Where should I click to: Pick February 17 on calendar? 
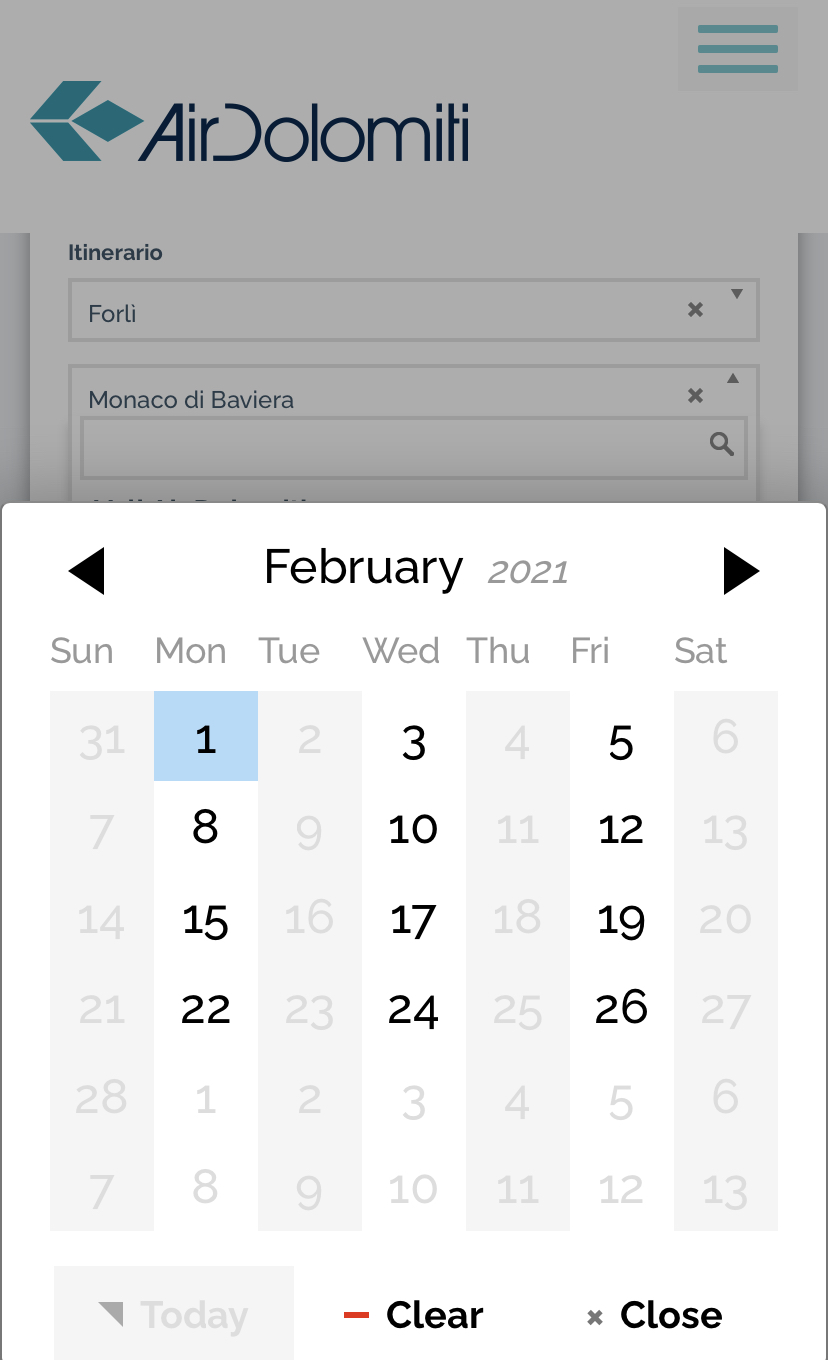414,919
